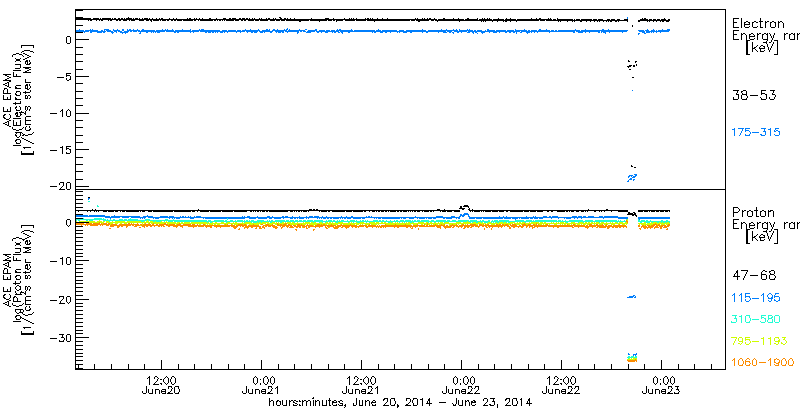Click the -5 tick label on electron panel
This screenshot has height=410, width=800.
click(x=62, y=76)
